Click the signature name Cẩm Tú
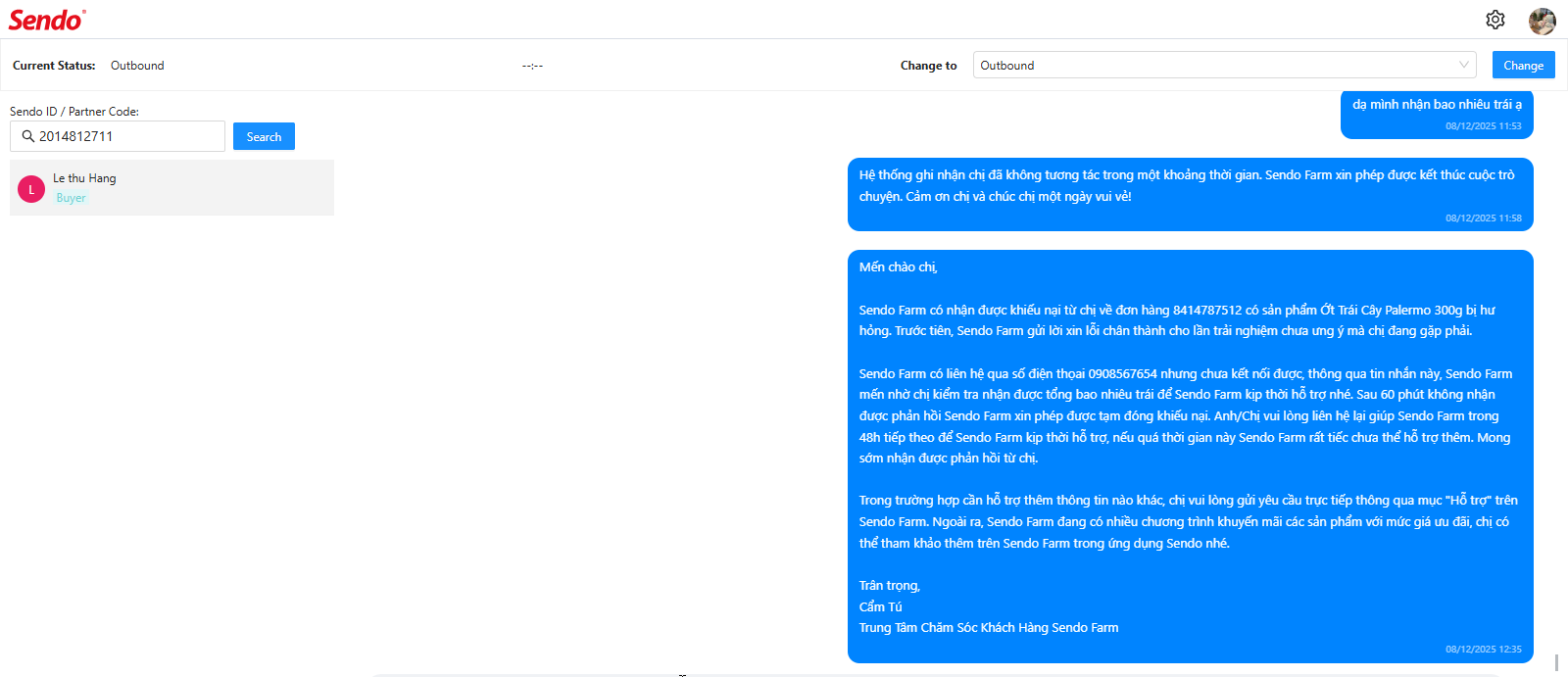This screenshot has width=1568, height=677. (880, 606)
